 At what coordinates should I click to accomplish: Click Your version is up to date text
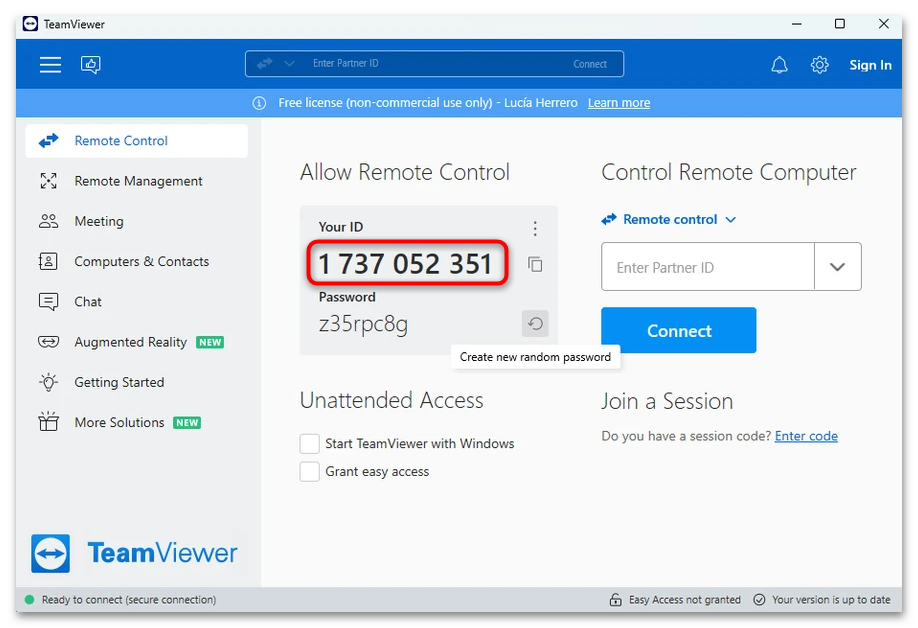tap(831, 599)
